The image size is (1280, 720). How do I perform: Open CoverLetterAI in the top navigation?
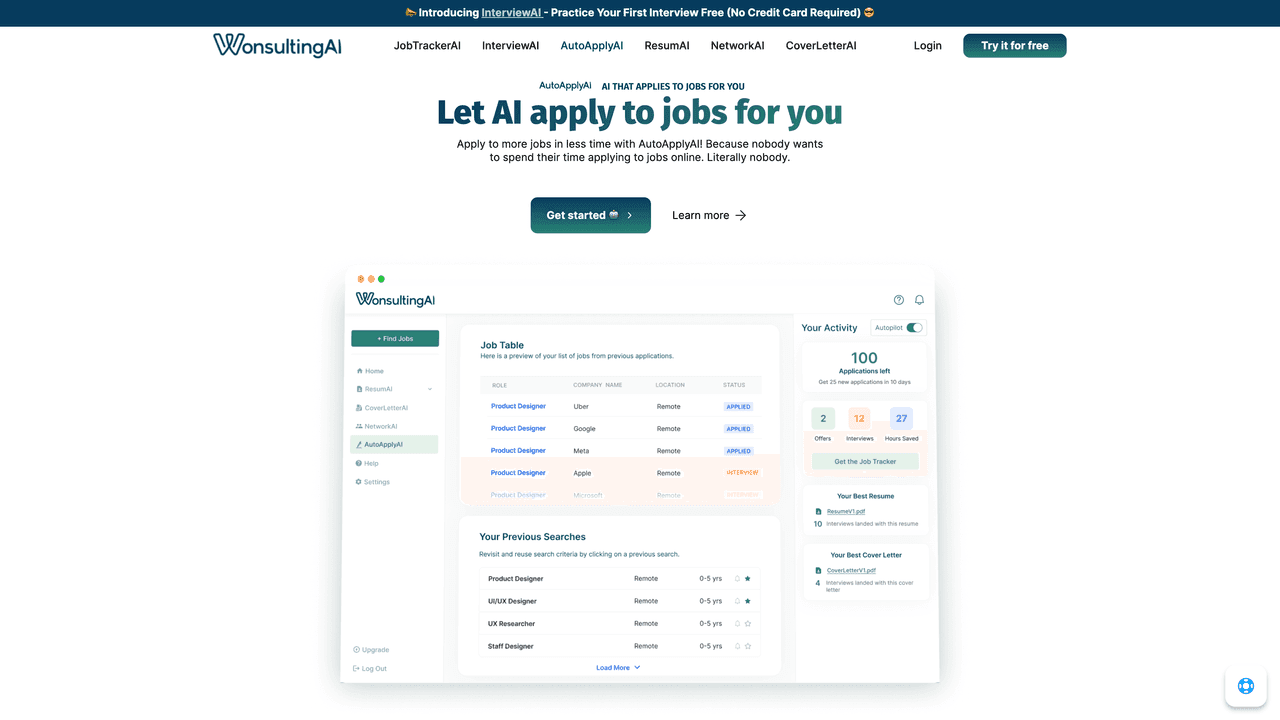pyautogui.click(x=821, y=46)
